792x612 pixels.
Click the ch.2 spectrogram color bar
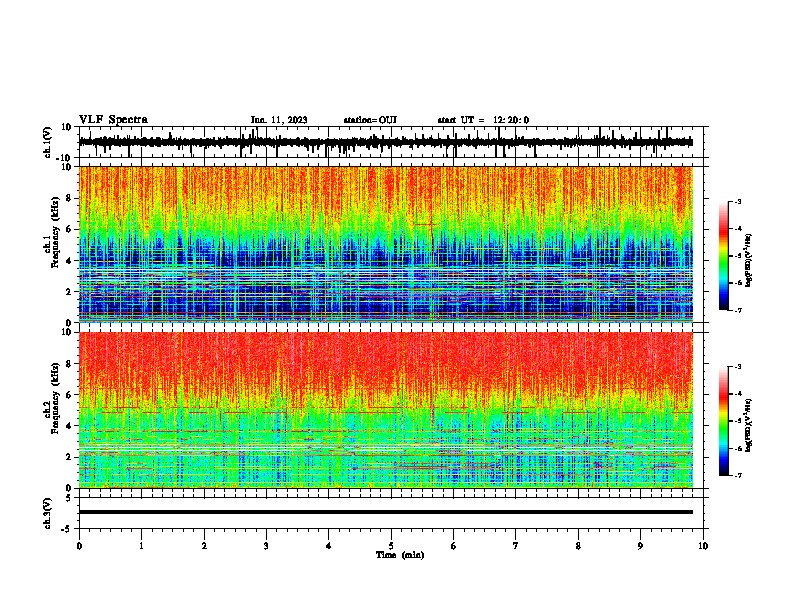tap(724, 421)
